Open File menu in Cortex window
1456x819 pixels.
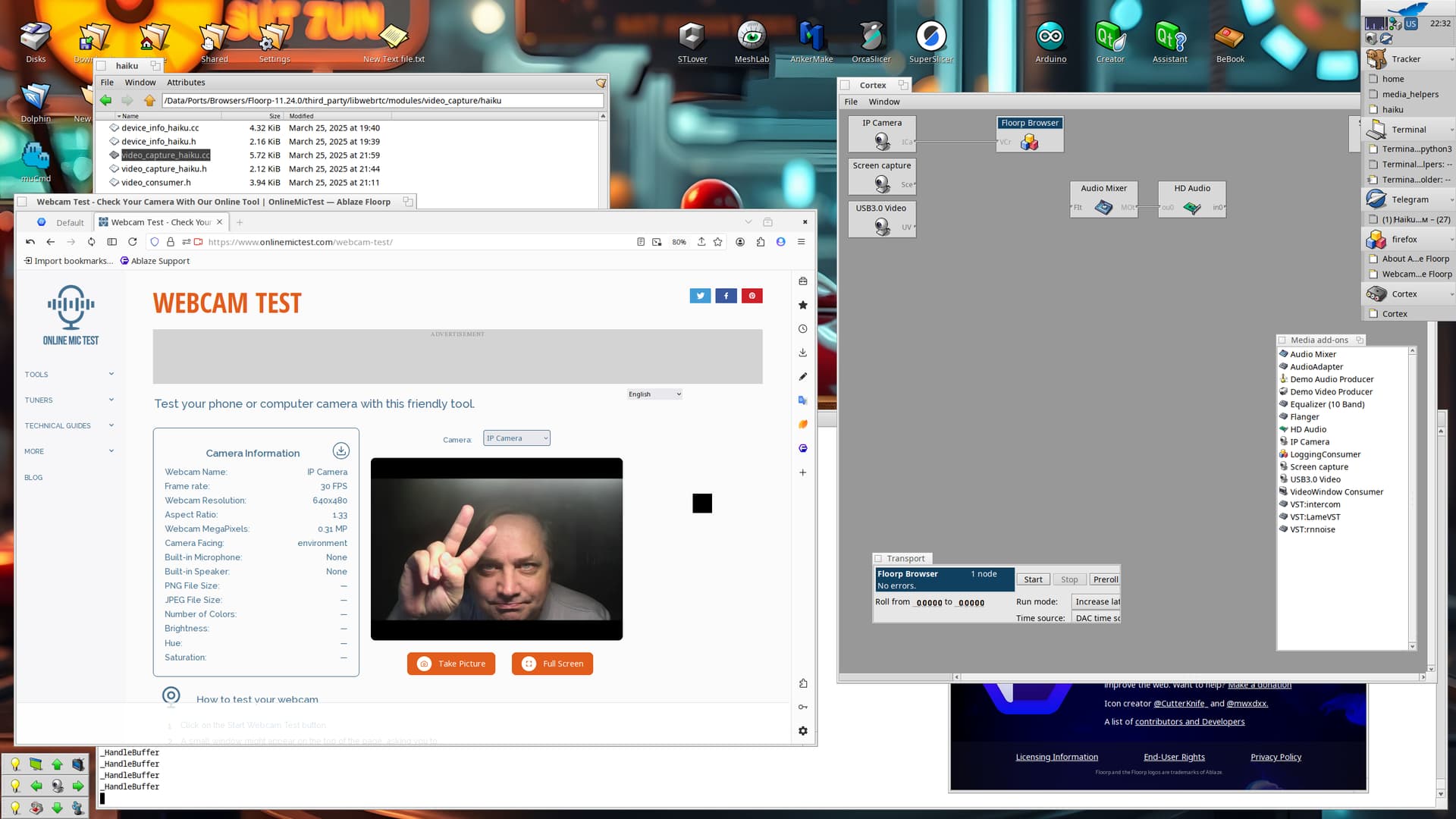[851, 102]
